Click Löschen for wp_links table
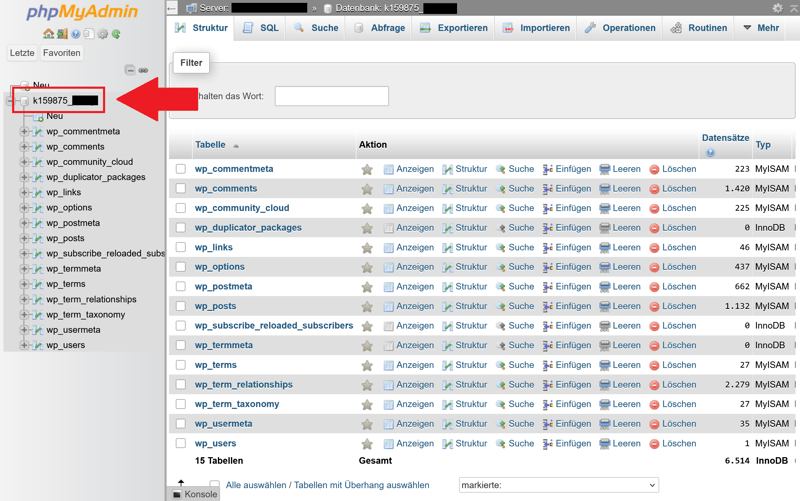The image size is (800, 501). click(x=672, y=247)
